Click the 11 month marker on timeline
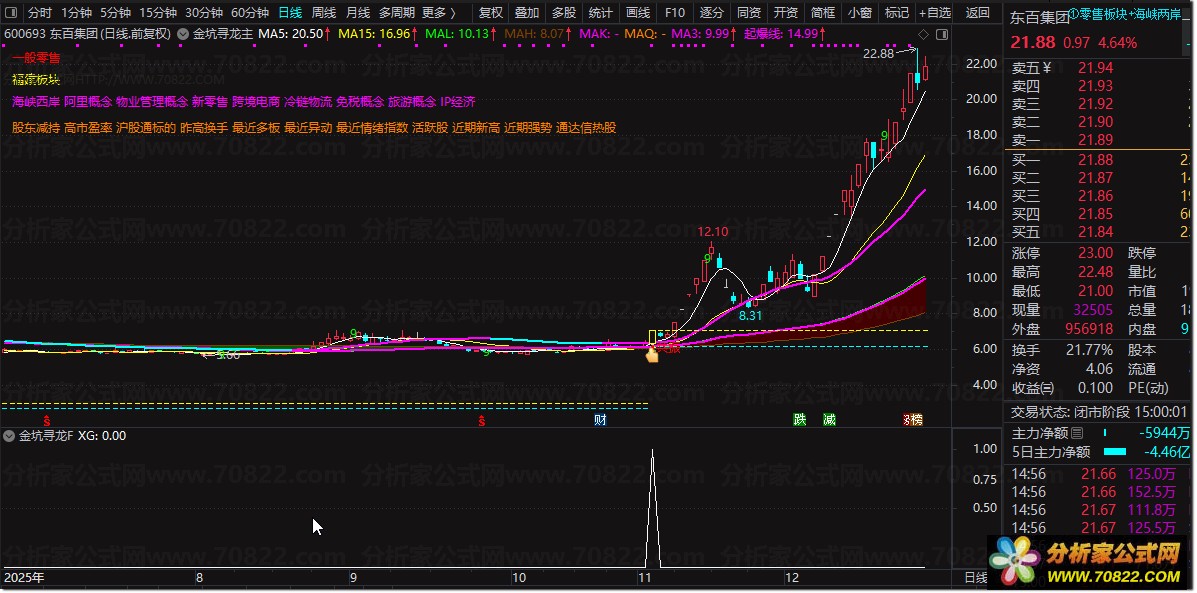The image size is (1197, 593). click(647, 578)
